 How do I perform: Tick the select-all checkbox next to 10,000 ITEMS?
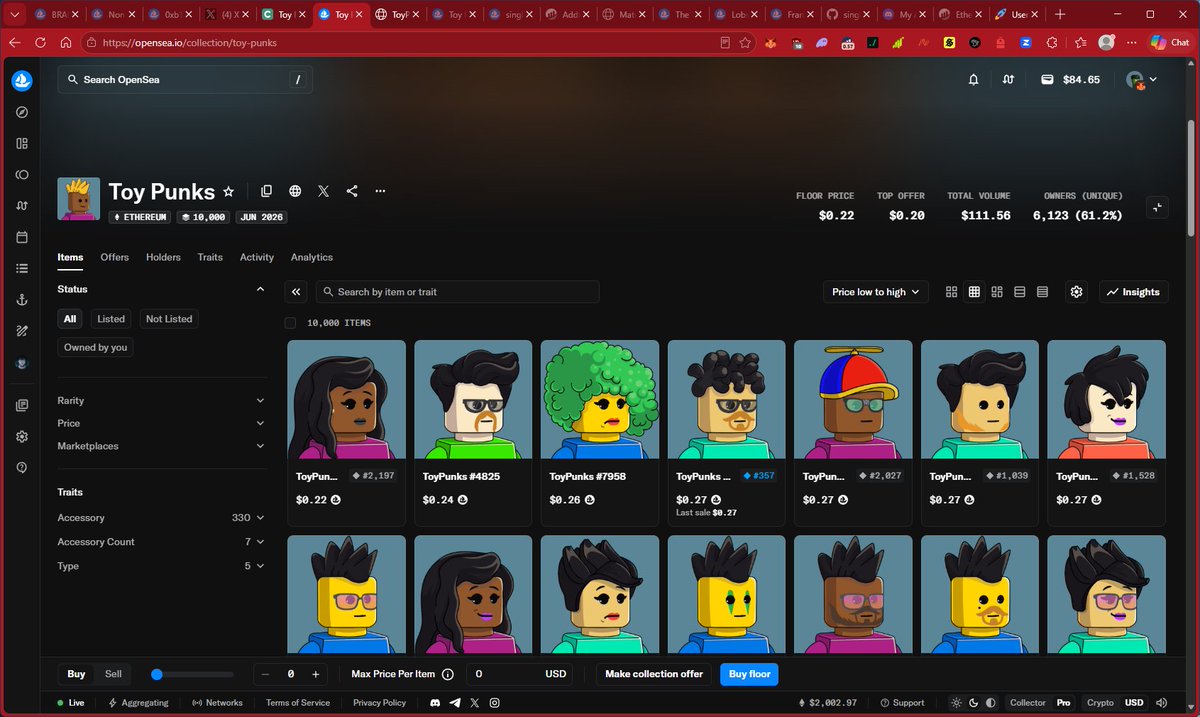point(290,323)
